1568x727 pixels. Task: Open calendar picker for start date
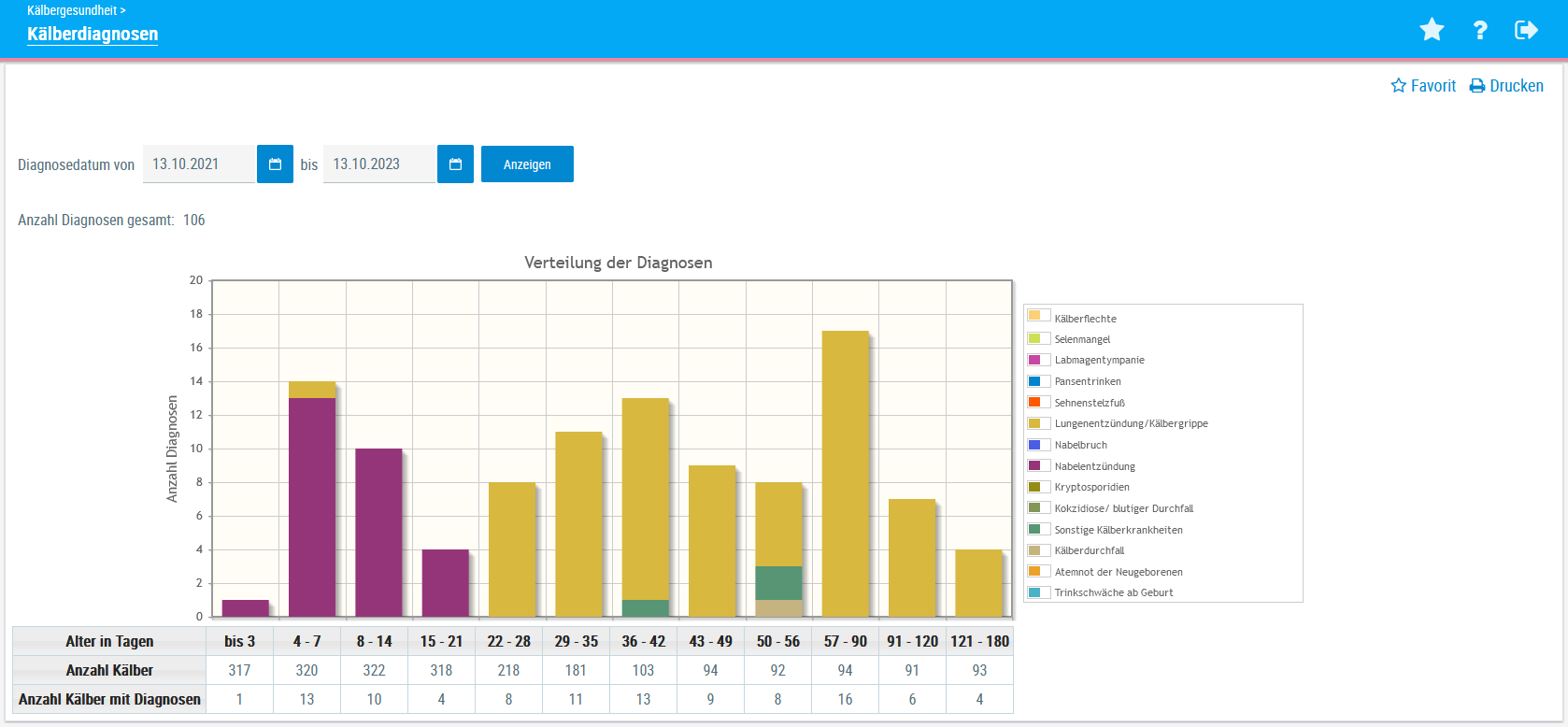pos(275,164)
